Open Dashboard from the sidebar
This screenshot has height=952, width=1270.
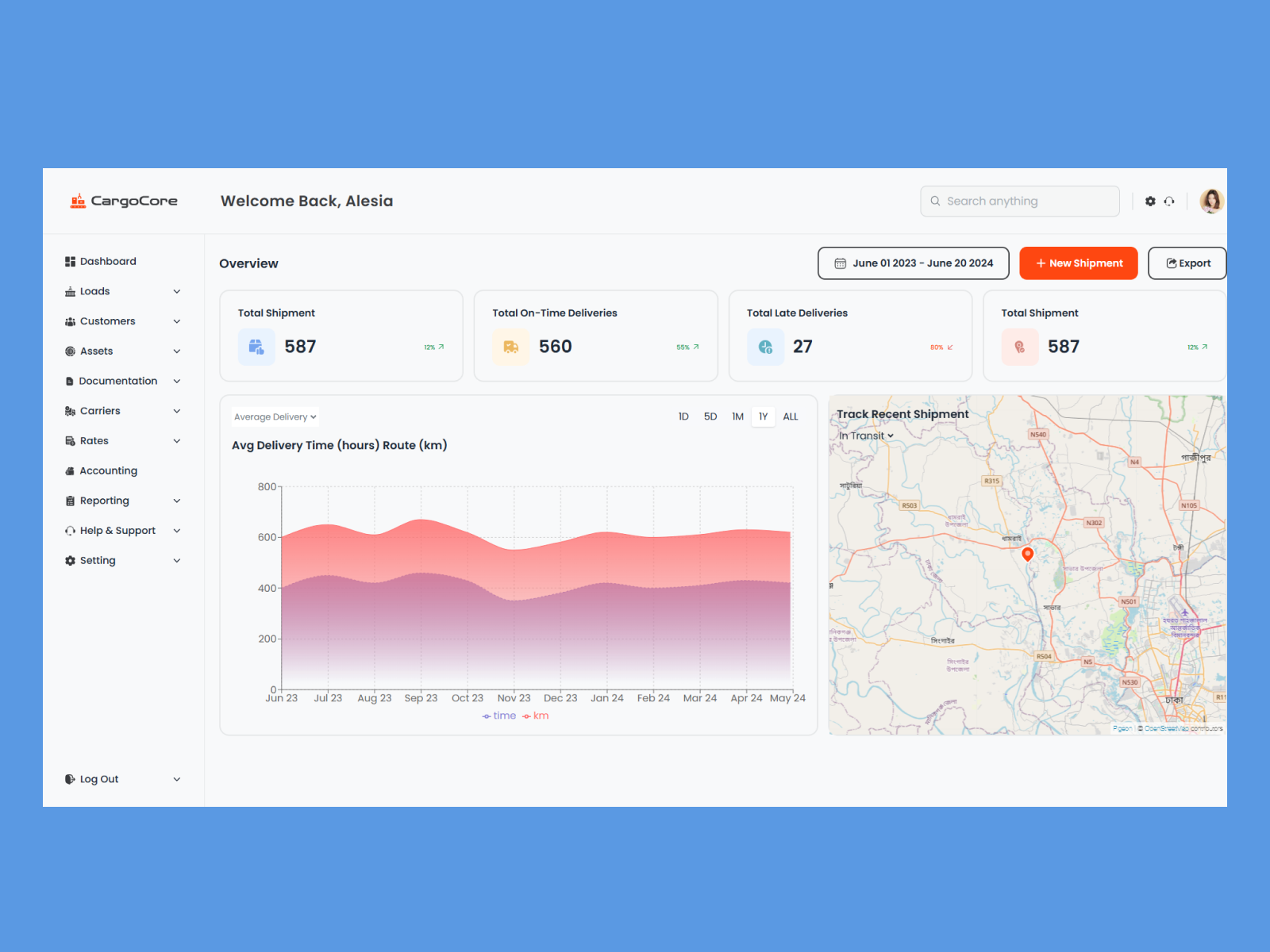(107, 261)
